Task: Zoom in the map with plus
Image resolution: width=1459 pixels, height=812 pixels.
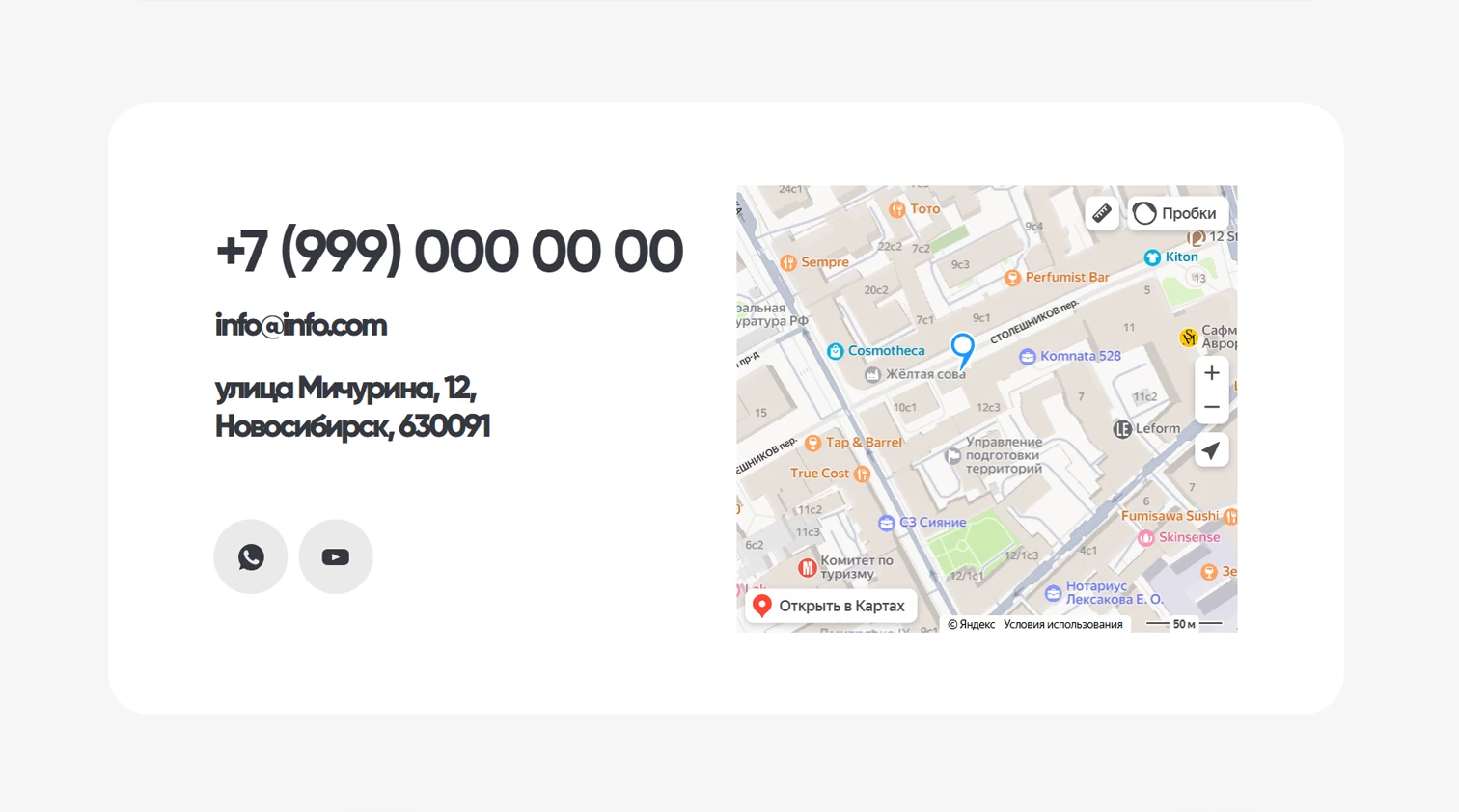Action: pos(1212,373)
